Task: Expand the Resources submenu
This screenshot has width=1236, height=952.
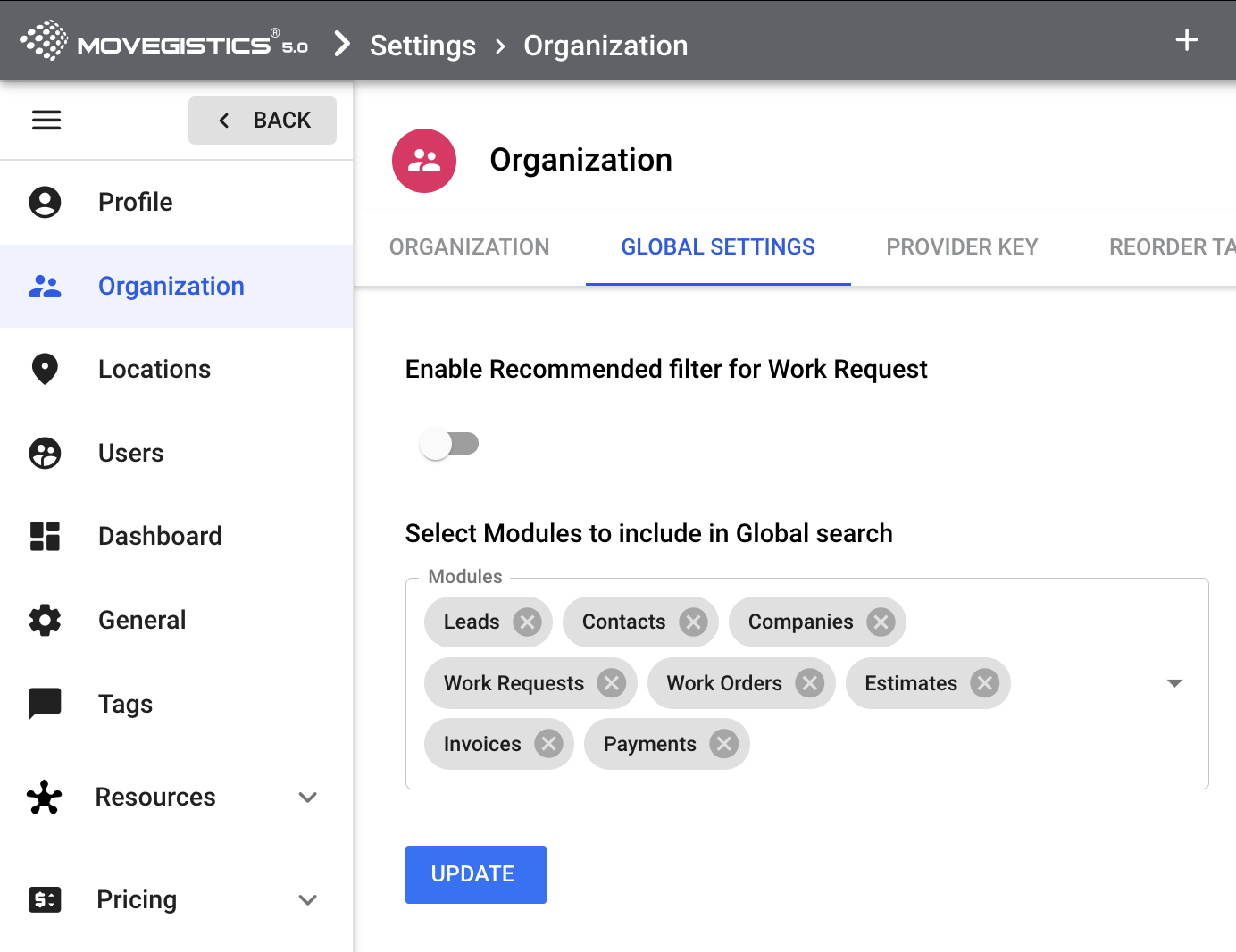Action: [x=308, y=797]
